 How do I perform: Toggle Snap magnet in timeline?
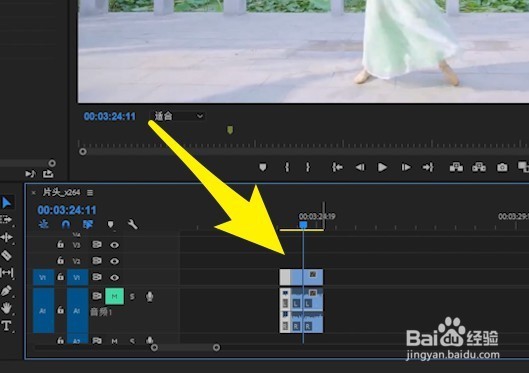[x=66, y=224]
